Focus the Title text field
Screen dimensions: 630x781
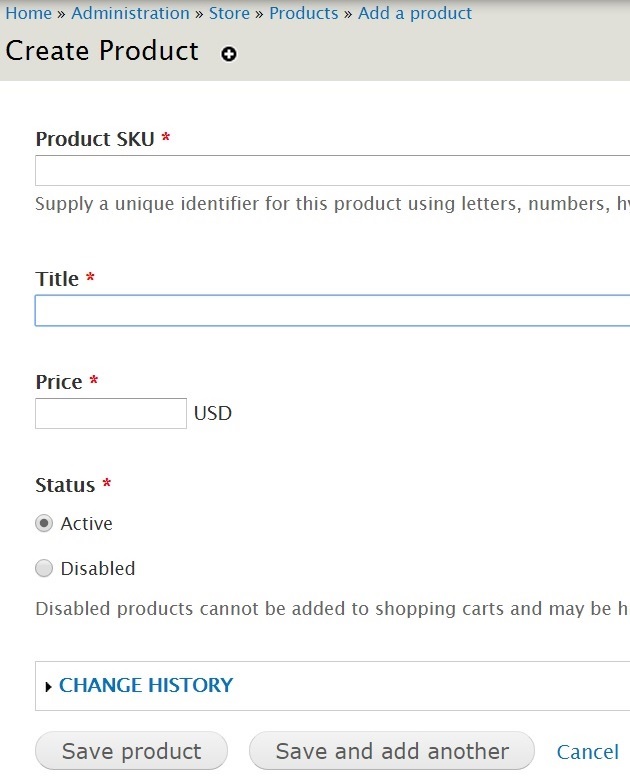tap(333, 310)
